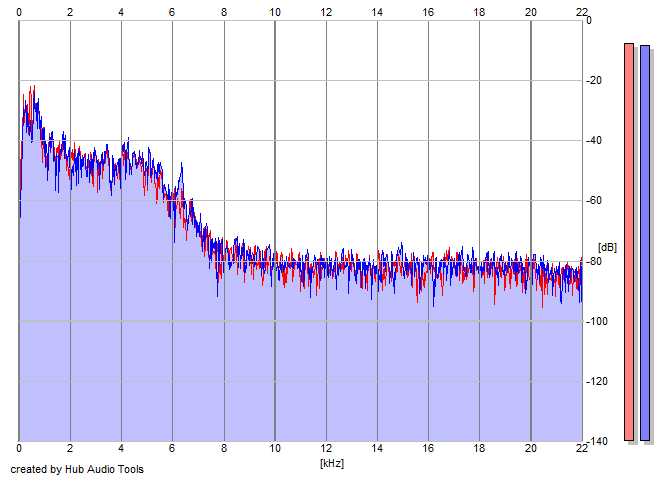The image size is (664, 481).
Task: Click the blue channel level meter bar
Action: click(x=645, y=243)
